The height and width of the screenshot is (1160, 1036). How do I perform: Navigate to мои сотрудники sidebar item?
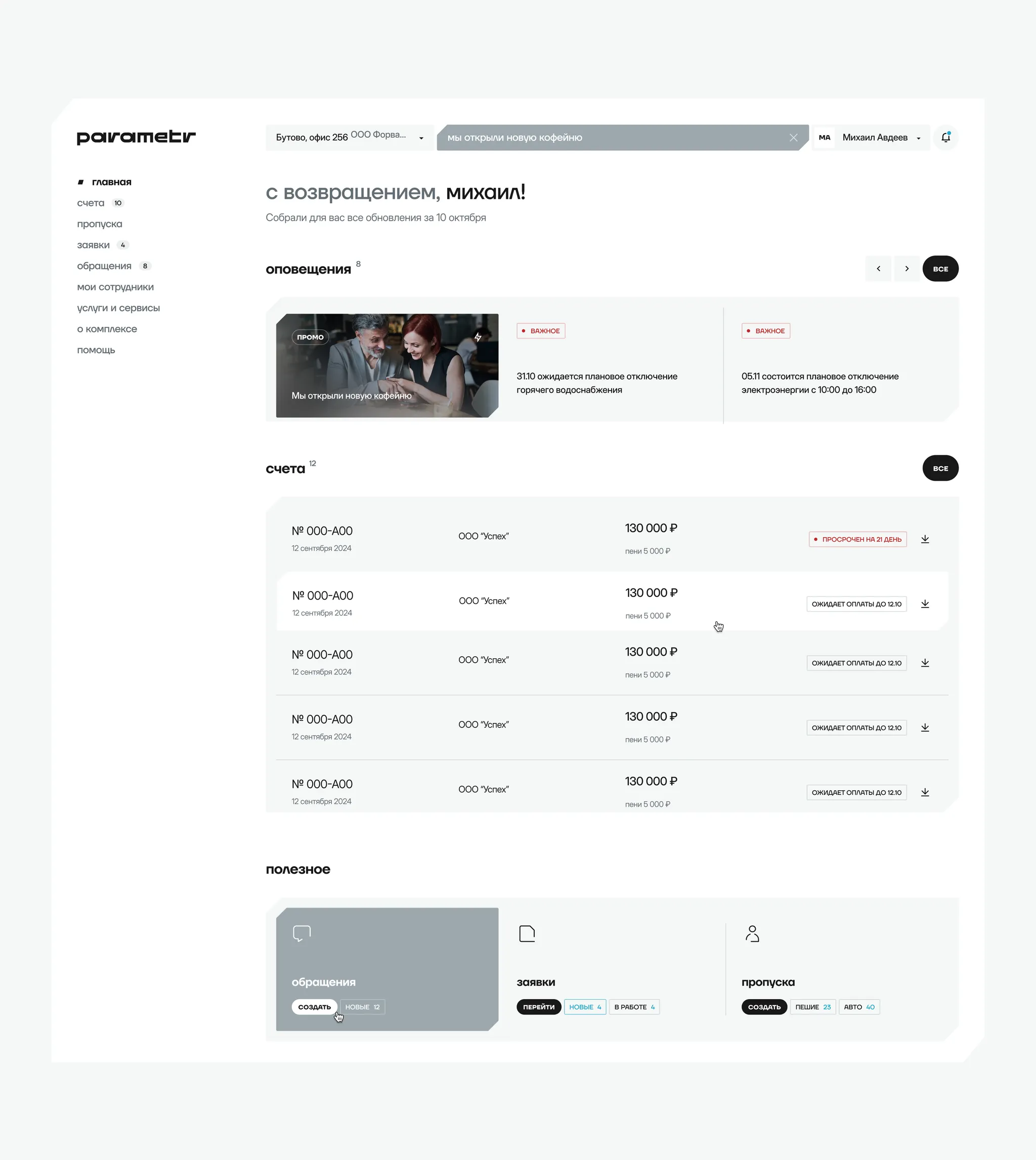point(115,287)
